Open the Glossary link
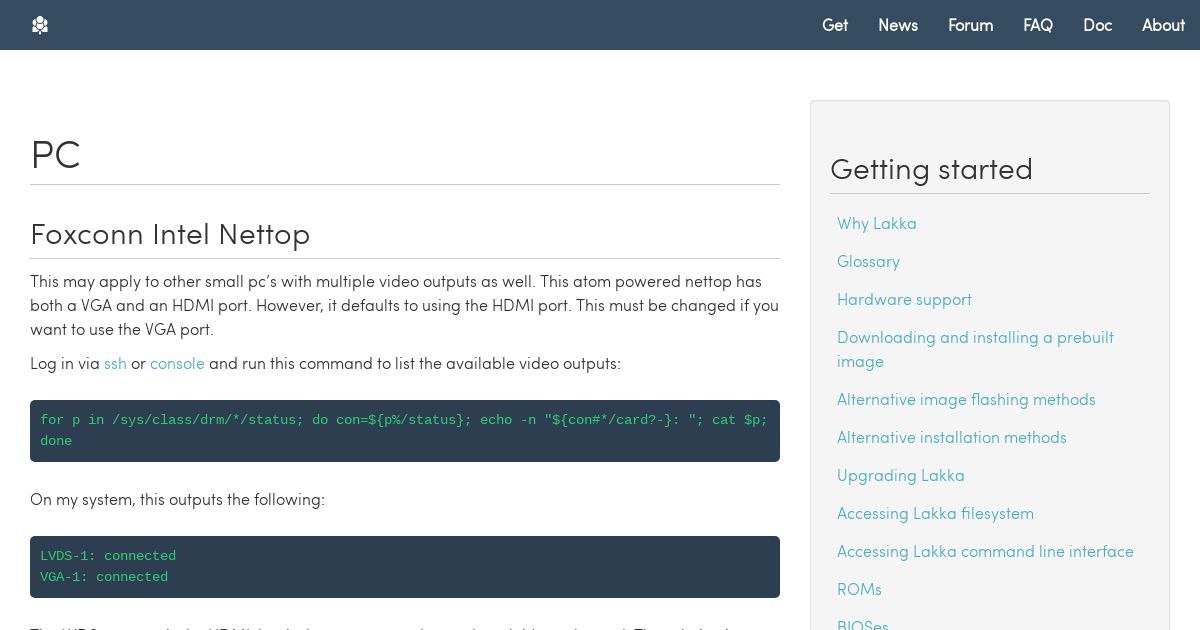The width and height of the screenshot is (1200, 630). pos(868,262)
